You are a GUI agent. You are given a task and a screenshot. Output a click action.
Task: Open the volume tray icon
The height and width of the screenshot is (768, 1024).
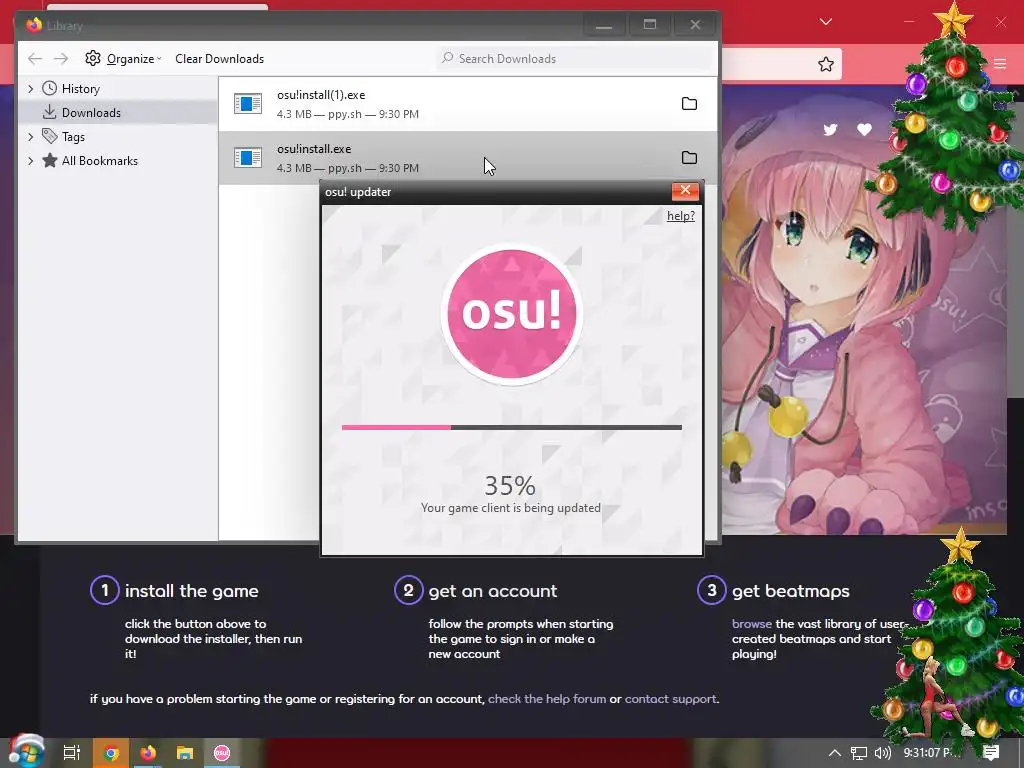[882, 753]
